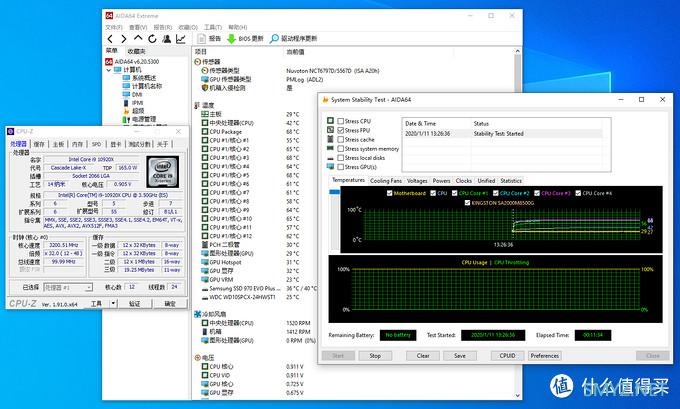Click the Intel Core i9 logo in CPU-Z
Image resolution: width=680 pixels, height=409 pixels.
click(x=163, y=172)
